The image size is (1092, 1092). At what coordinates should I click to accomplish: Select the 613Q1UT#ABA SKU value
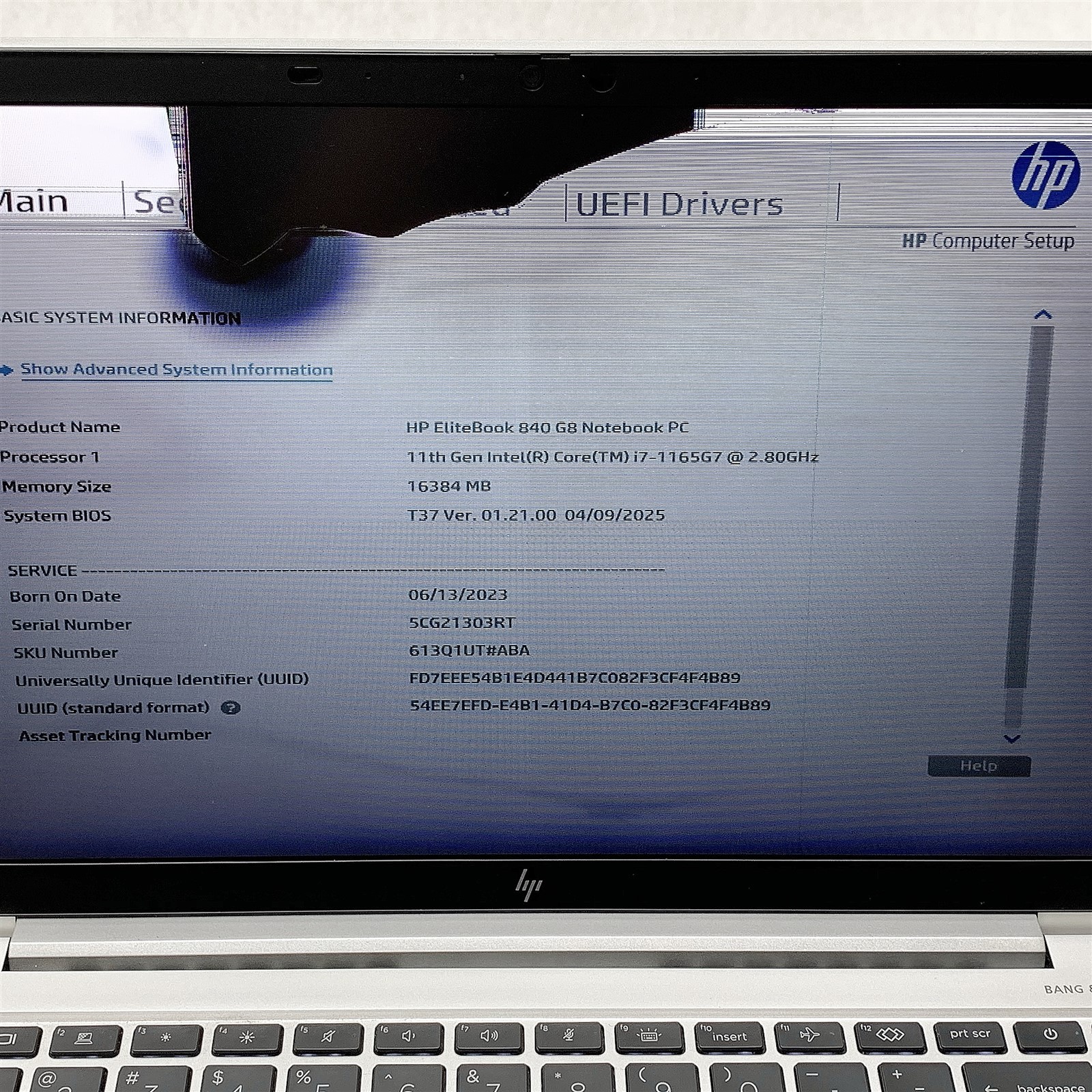pyautogui.click(x=470, y=650)
